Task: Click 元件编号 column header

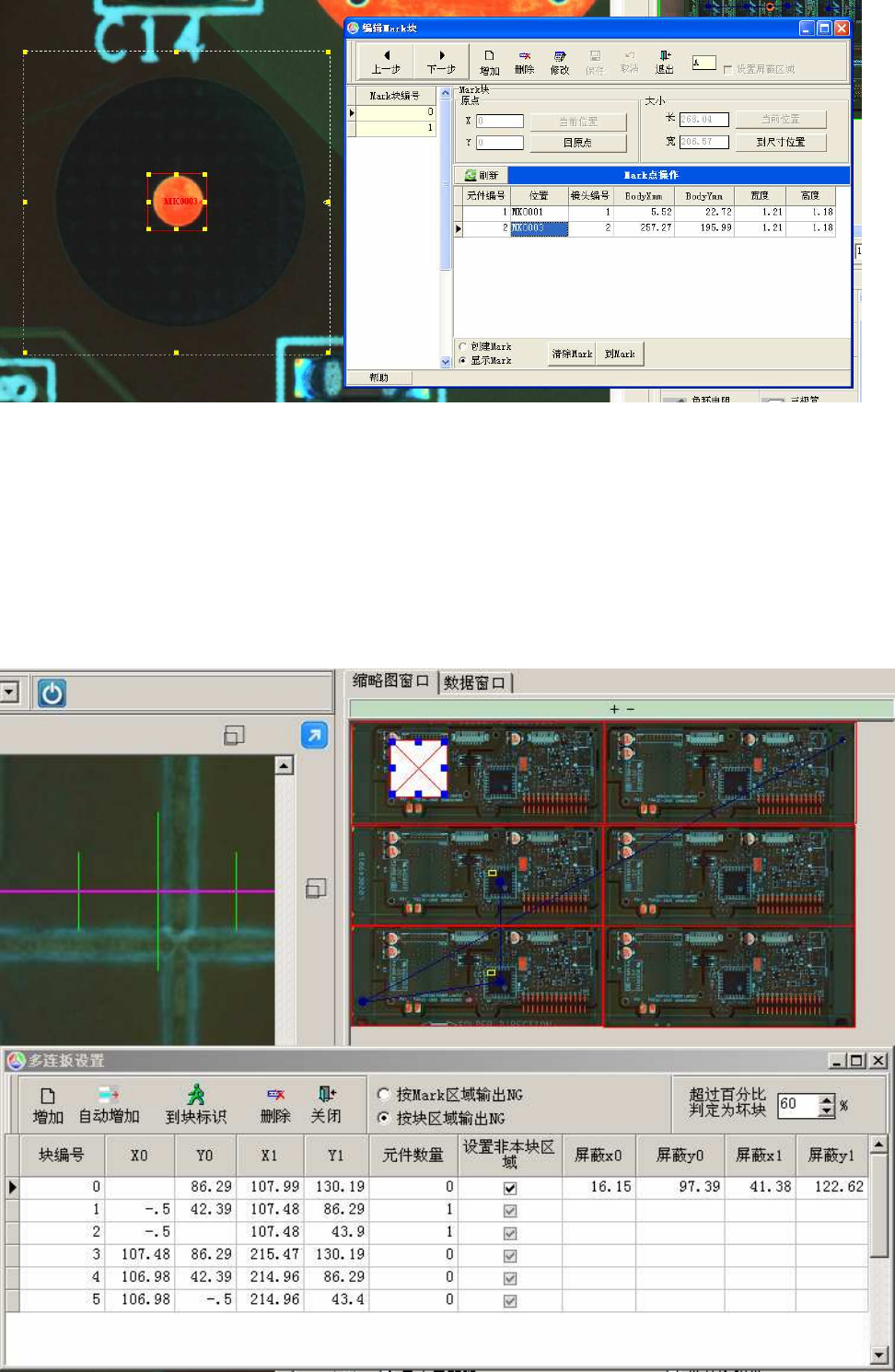Action: click(x=485, y=195)
